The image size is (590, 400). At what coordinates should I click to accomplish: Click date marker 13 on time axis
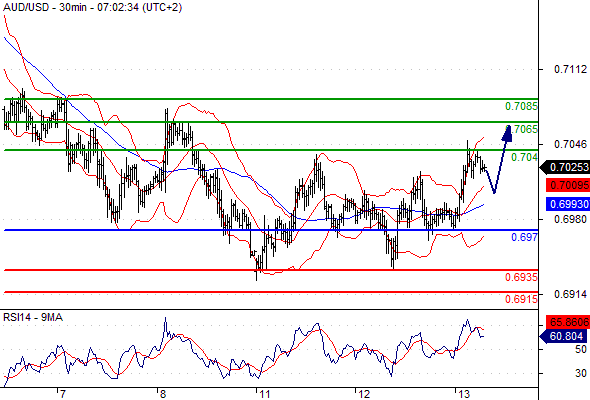[x=464, y=394]
